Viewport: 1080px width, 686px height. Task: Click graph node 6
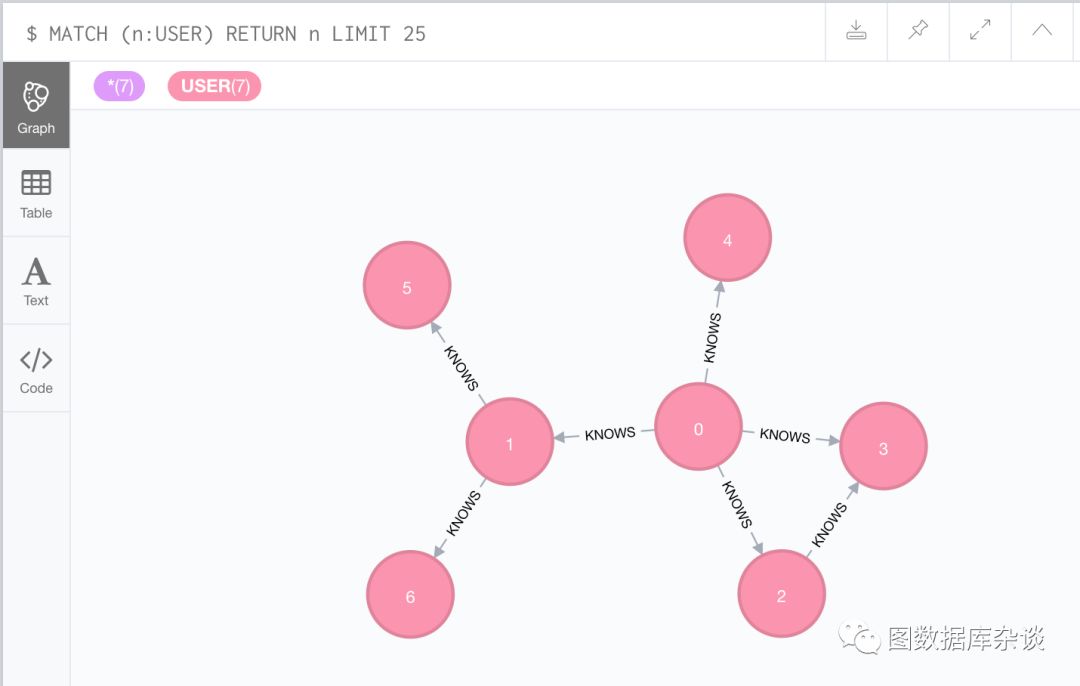(x=410, y=595)
